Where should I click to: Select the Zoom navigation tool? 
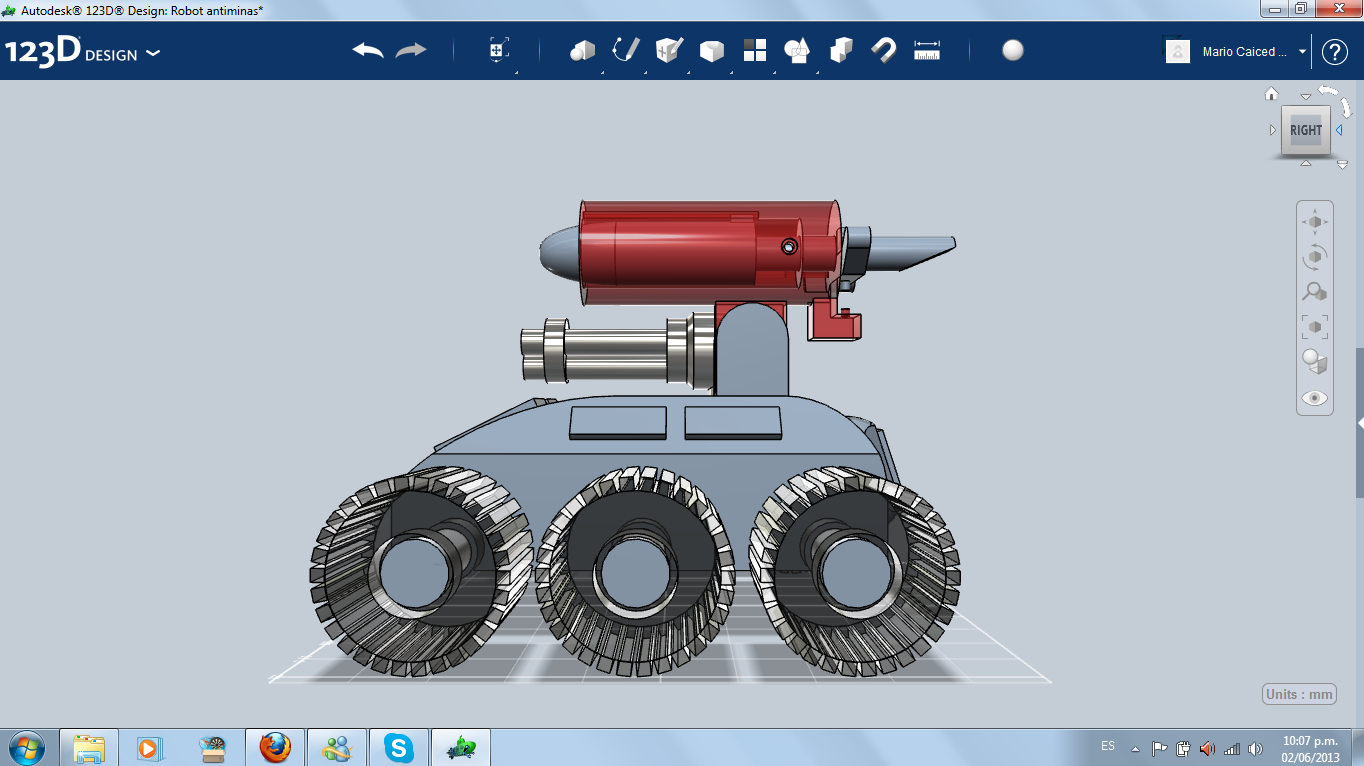(x=1315, y=291)
